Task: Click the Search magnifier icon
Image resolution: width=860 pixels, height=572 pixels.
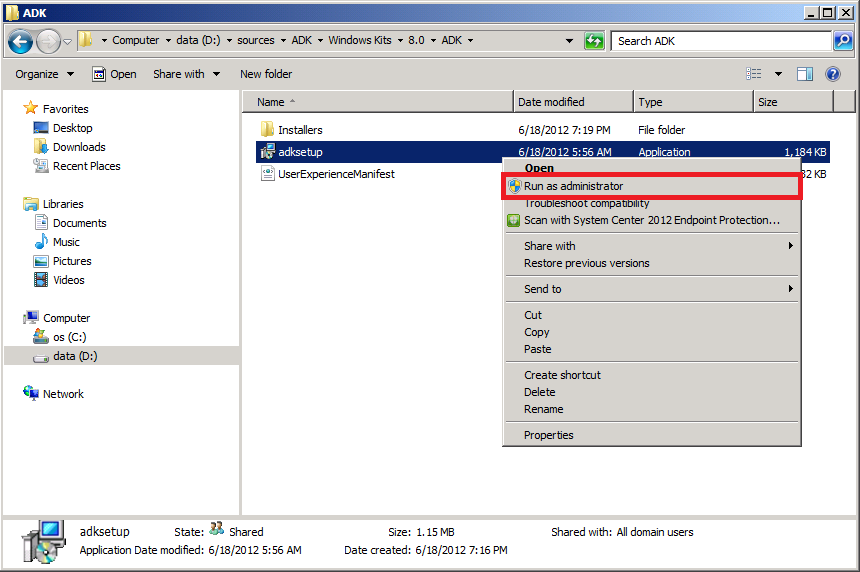Action: click(842, 41)
